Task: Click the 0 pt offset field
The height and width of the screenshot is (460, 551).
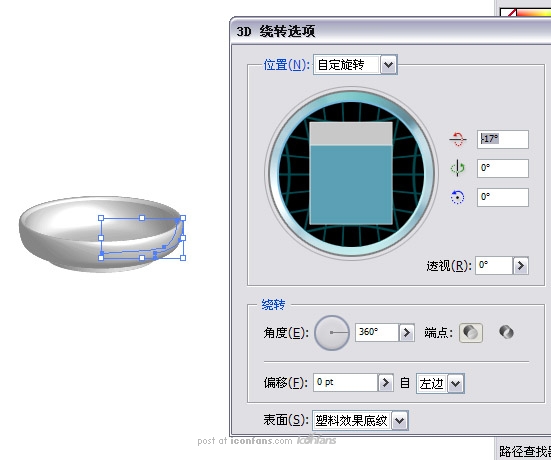Action: (x=345, y=382)
